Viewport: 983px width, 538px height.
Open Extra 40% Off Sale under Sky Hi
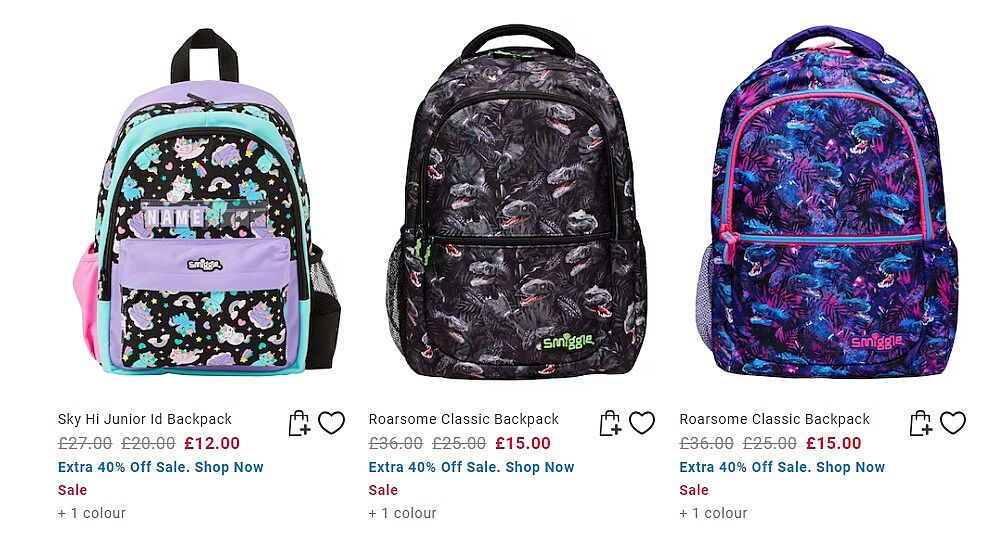[x=160, y=467]
